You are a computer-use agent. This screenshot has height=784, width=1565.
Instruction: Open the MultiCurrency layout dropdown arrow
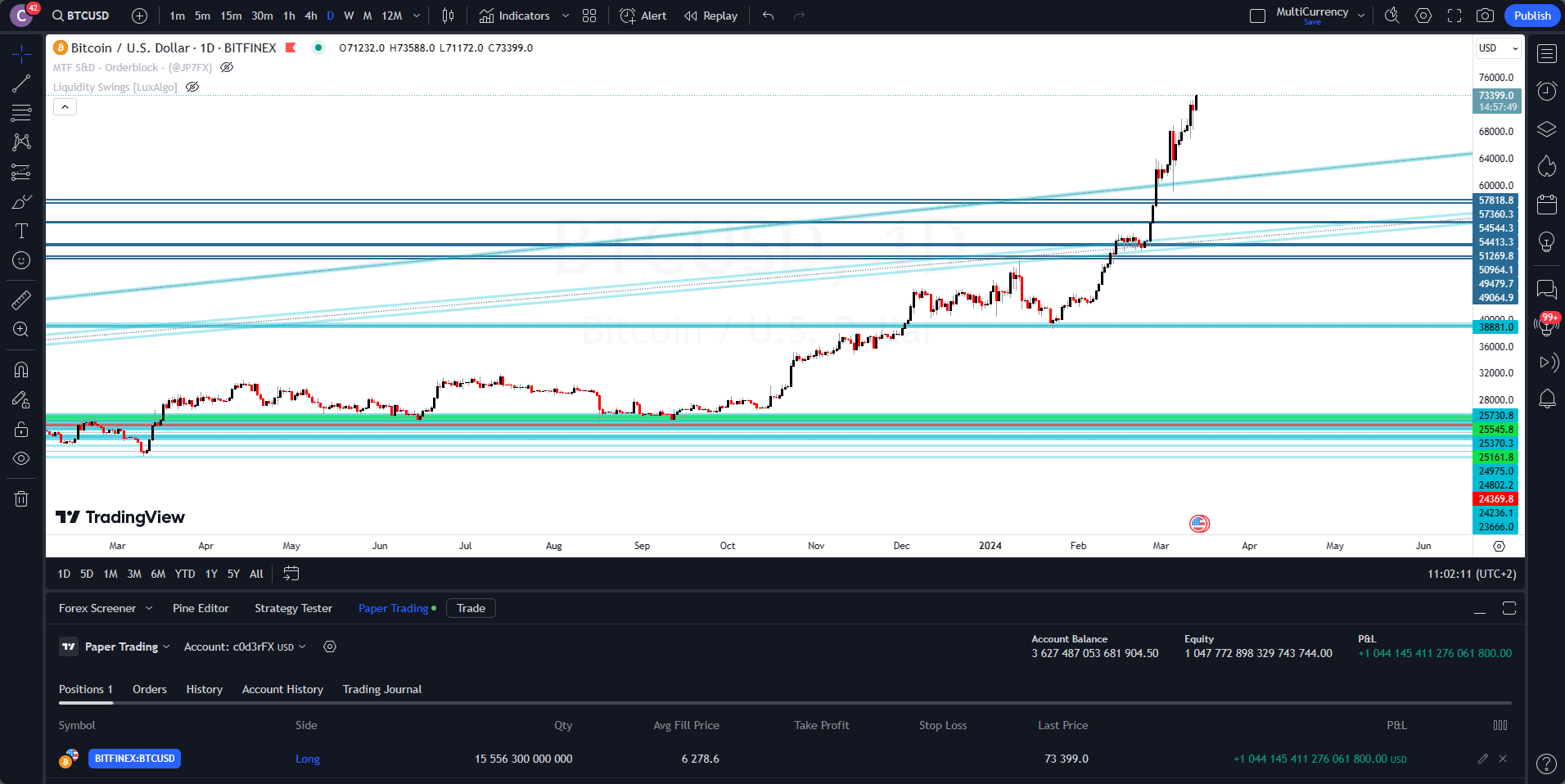[1361, 16]
